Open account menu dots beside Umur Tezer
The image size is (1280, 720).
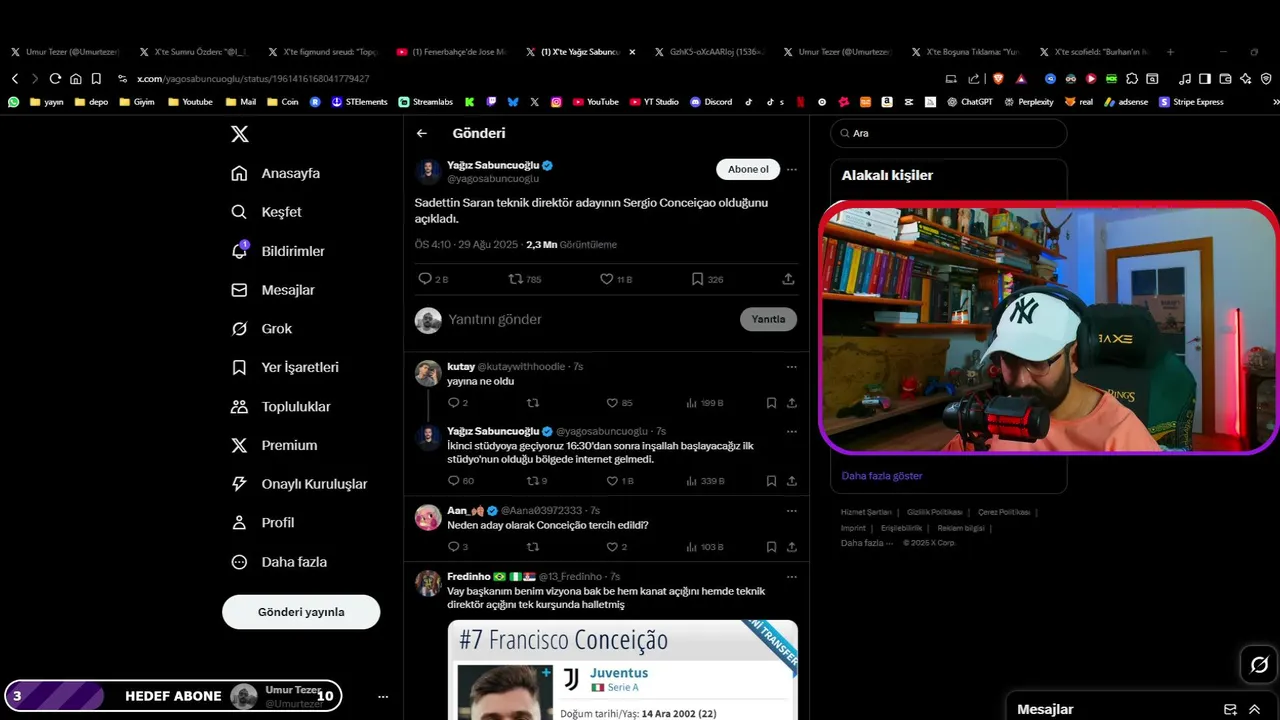(382, 696)
